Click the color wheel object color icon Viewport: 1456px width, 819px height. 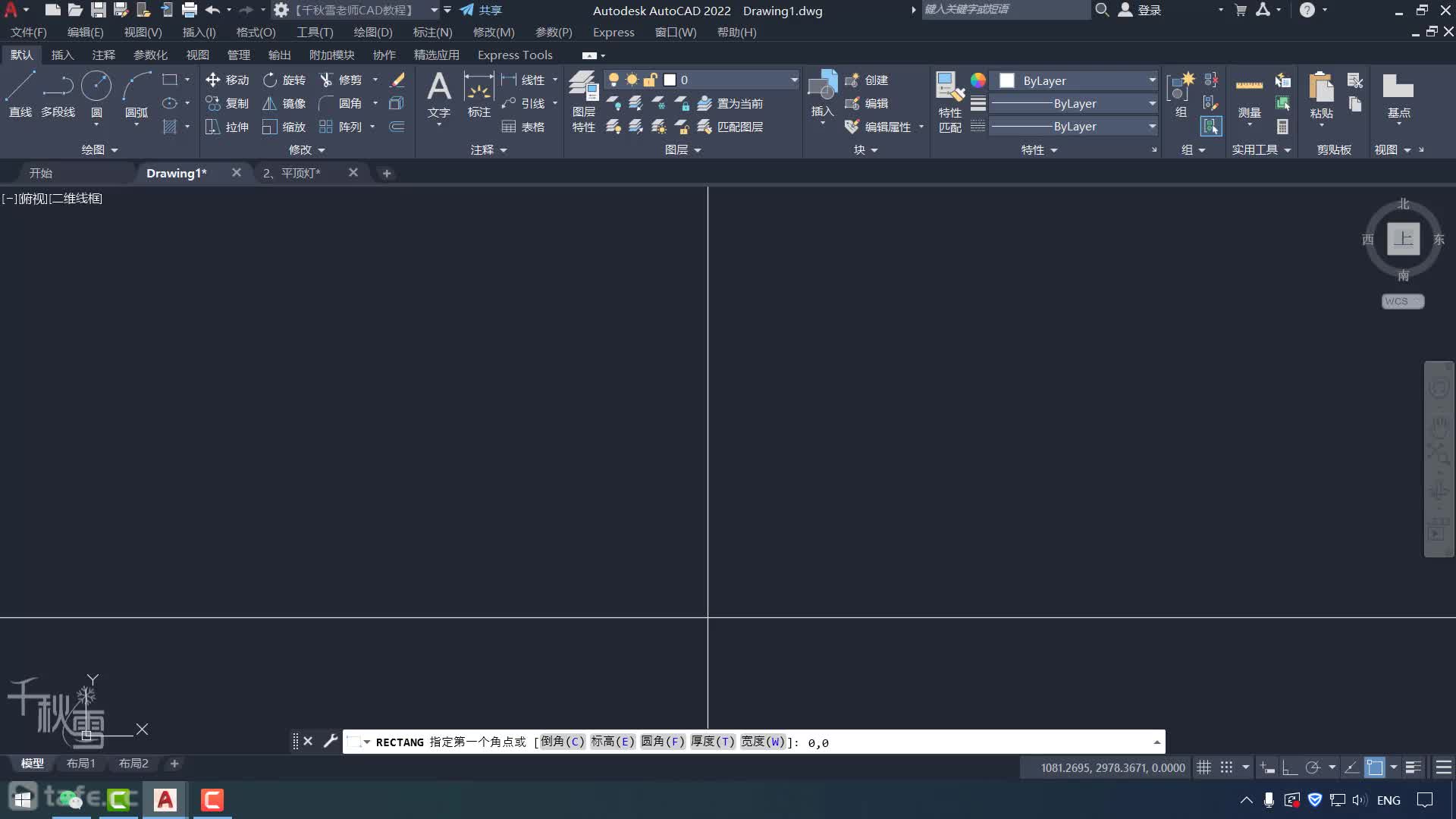[978, 80]
